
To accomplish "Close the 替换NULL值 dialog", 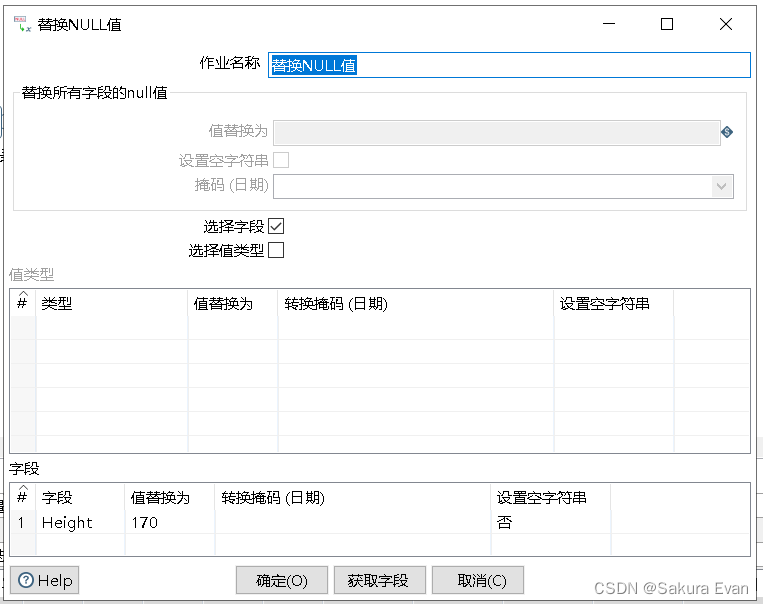I will point(726,24).
